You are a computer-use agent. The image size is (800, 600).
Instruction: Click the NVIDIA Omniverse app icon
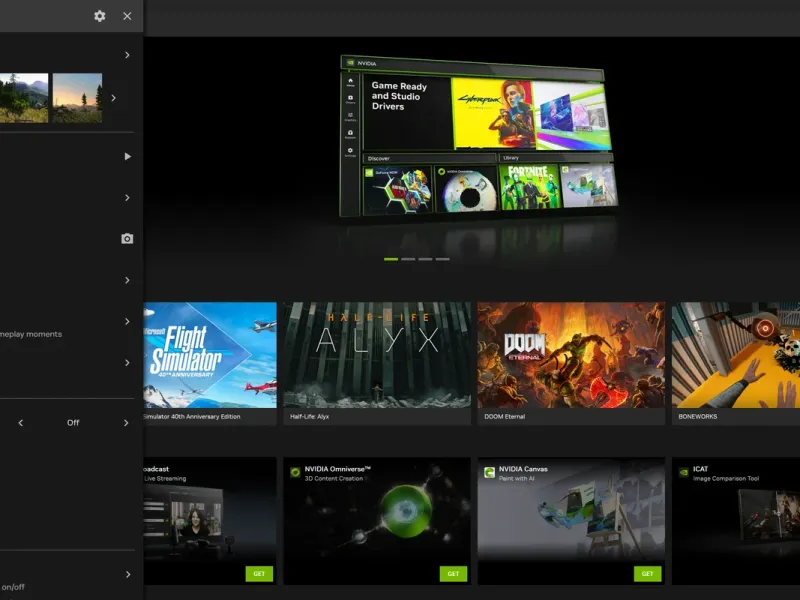pos(295,472)
